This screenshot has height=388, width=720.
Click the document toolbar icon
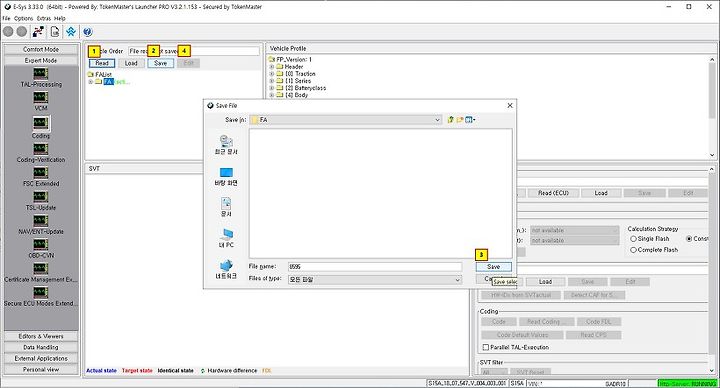tap(55, 32)
